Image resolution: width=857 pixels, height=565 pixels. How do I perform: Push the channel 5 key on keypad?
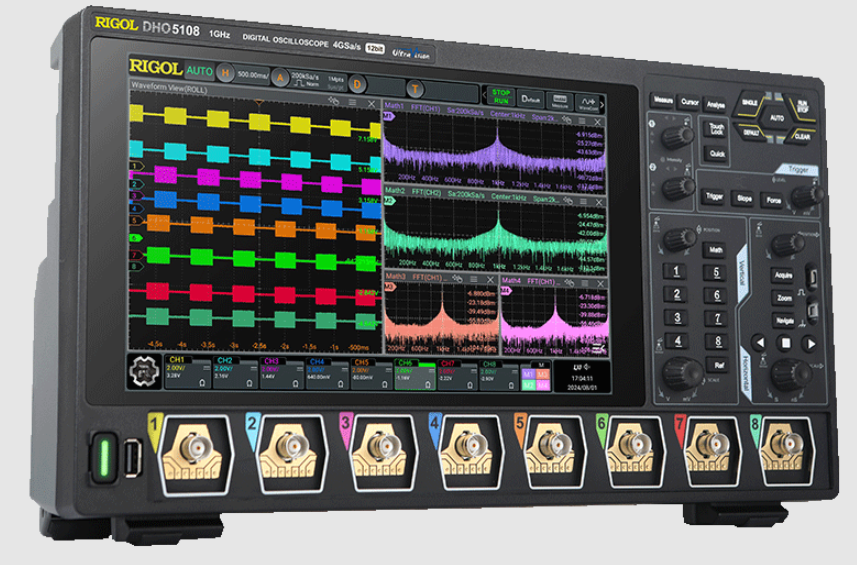click(717, 273)
